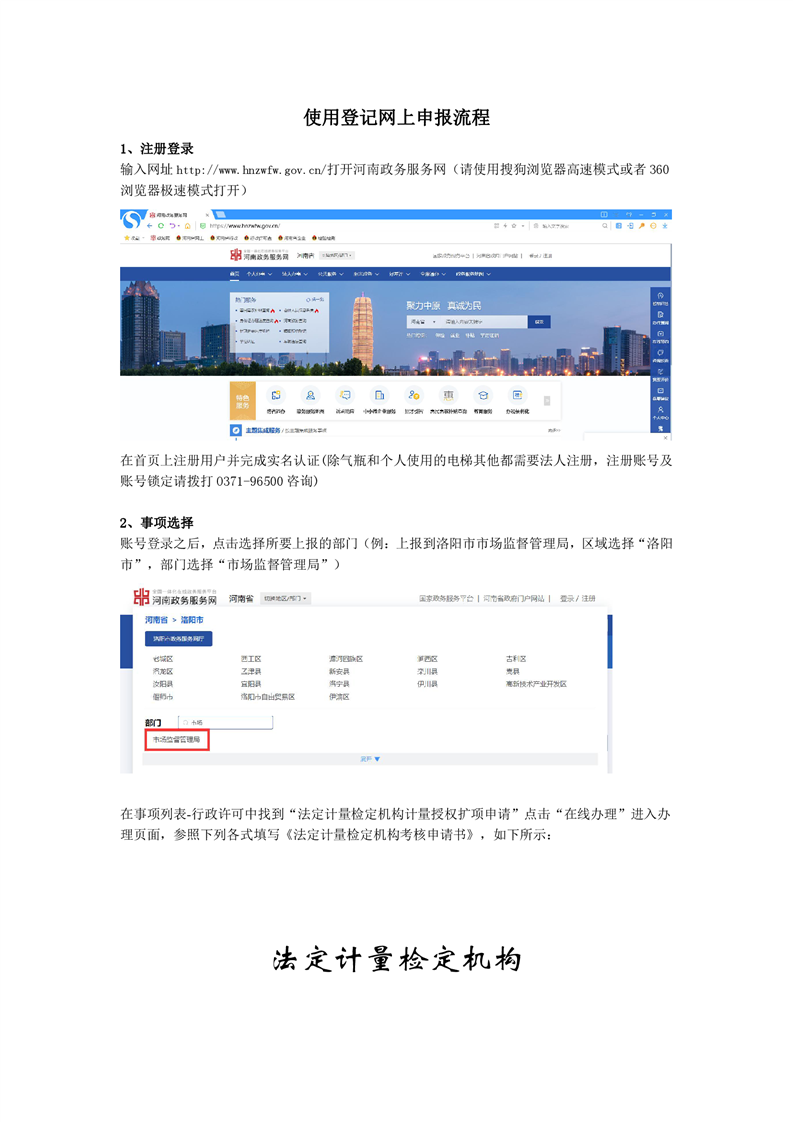Image resolution: width=793 pixels, height=1122 pixels.
Task: Click the green browser refresh icon
Action: click(160, 225)
